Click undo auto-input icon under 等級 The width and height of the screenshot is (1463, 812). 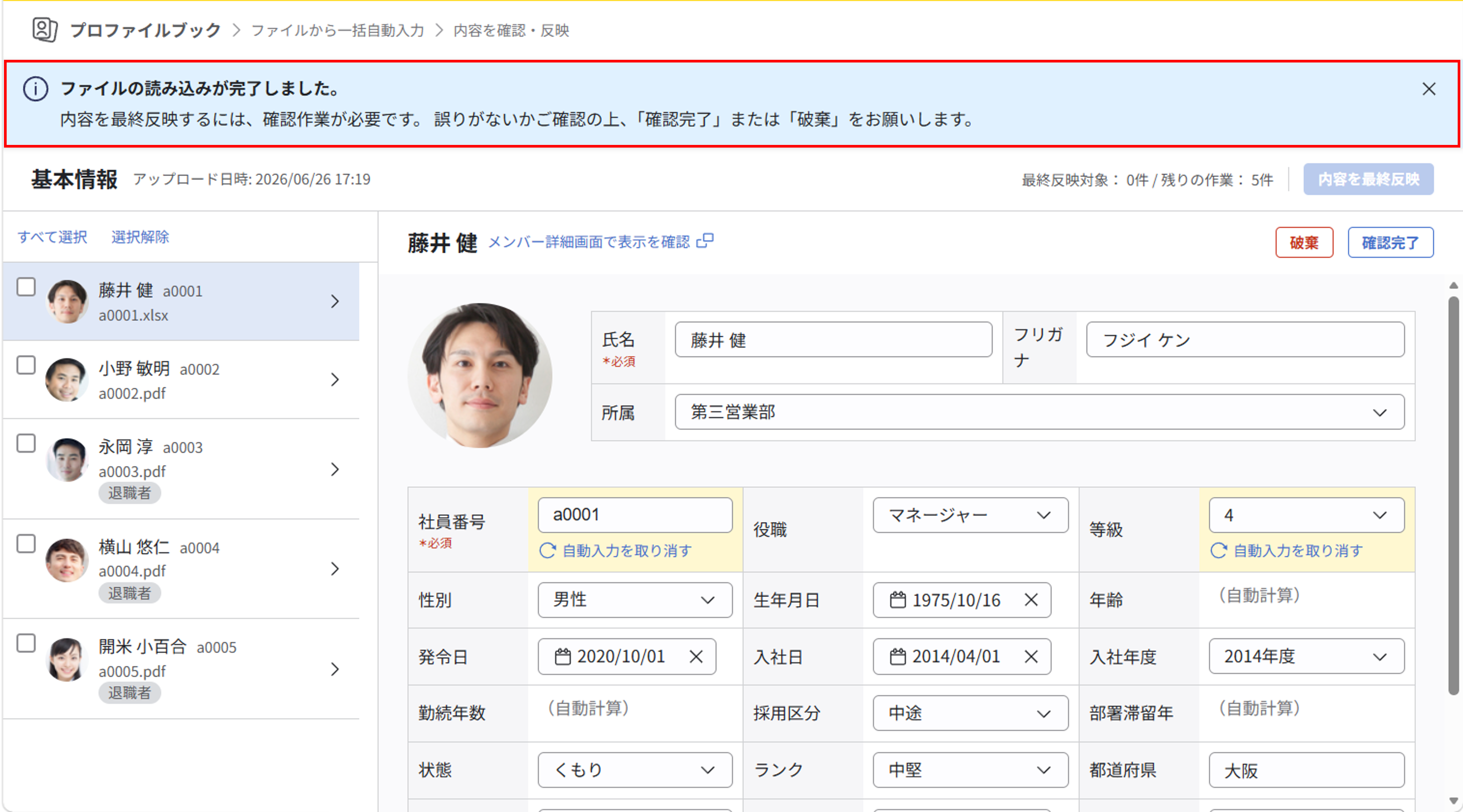tap(1219, 550)
